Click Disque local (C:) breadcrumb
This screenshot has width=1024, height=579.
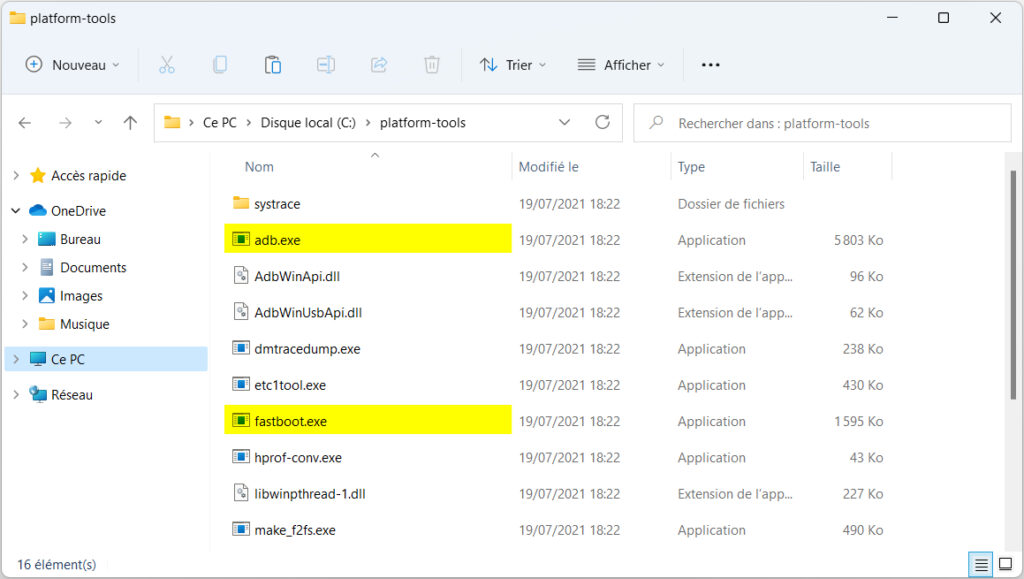pos(307,122)
